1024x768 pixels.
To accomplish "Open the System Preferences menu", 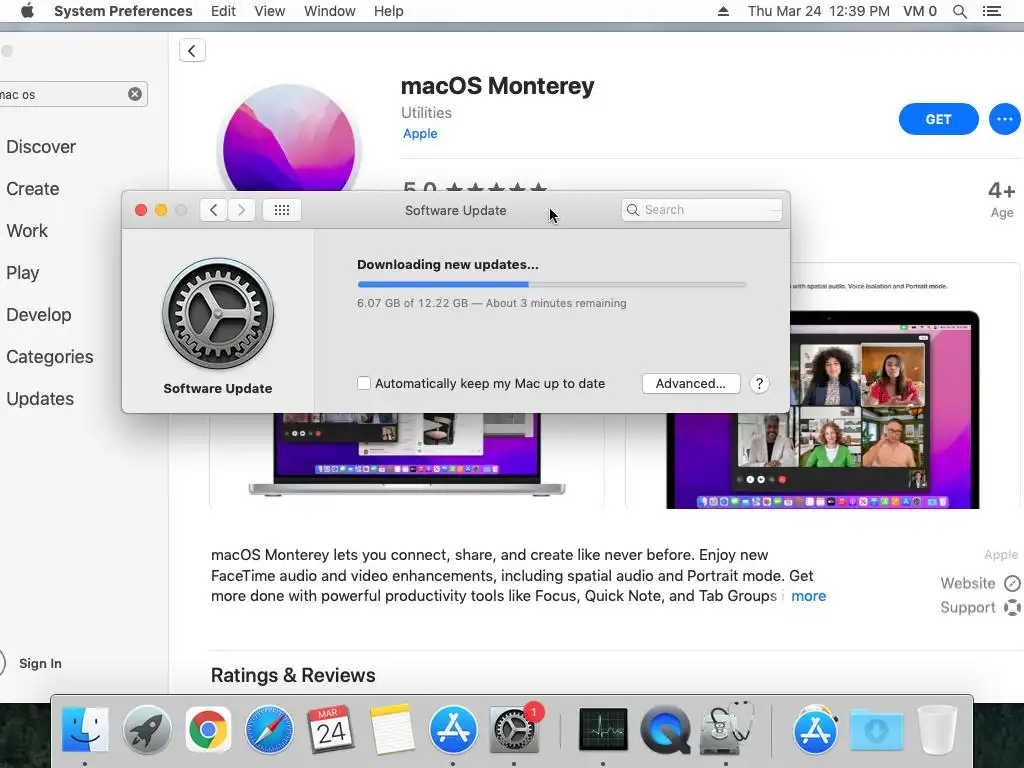I will pyautogui.click(x=123, y=11).
